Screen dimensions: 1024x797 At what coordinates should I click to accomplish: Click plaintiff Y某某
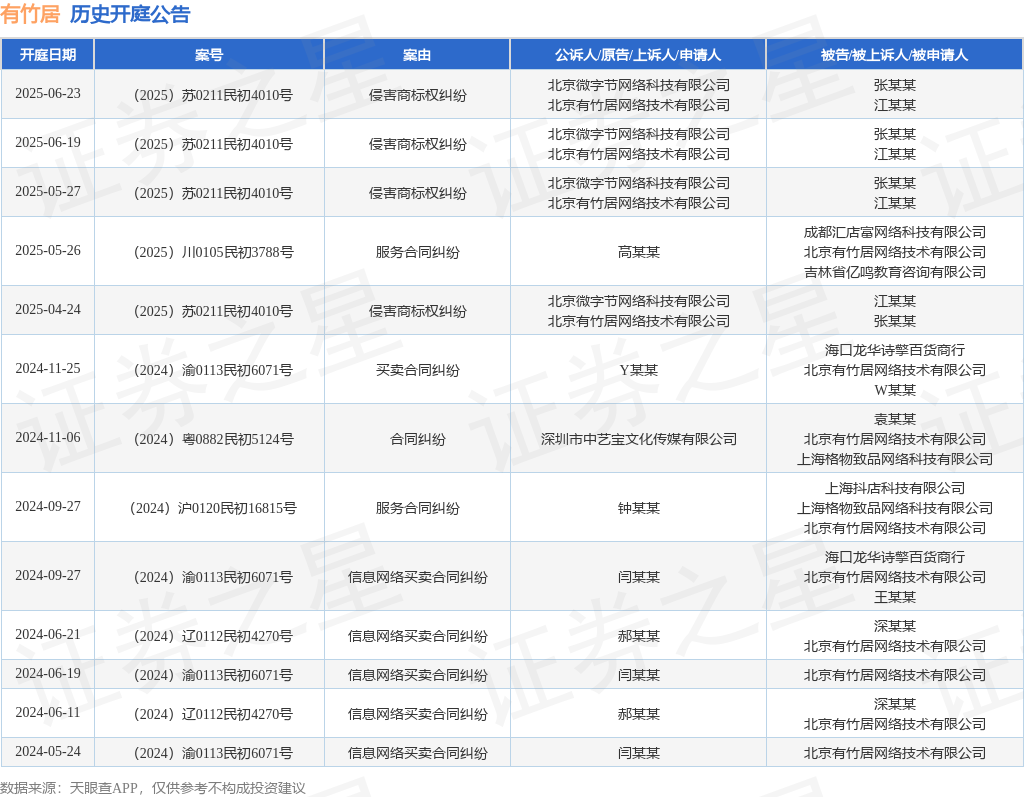point(639,370)
